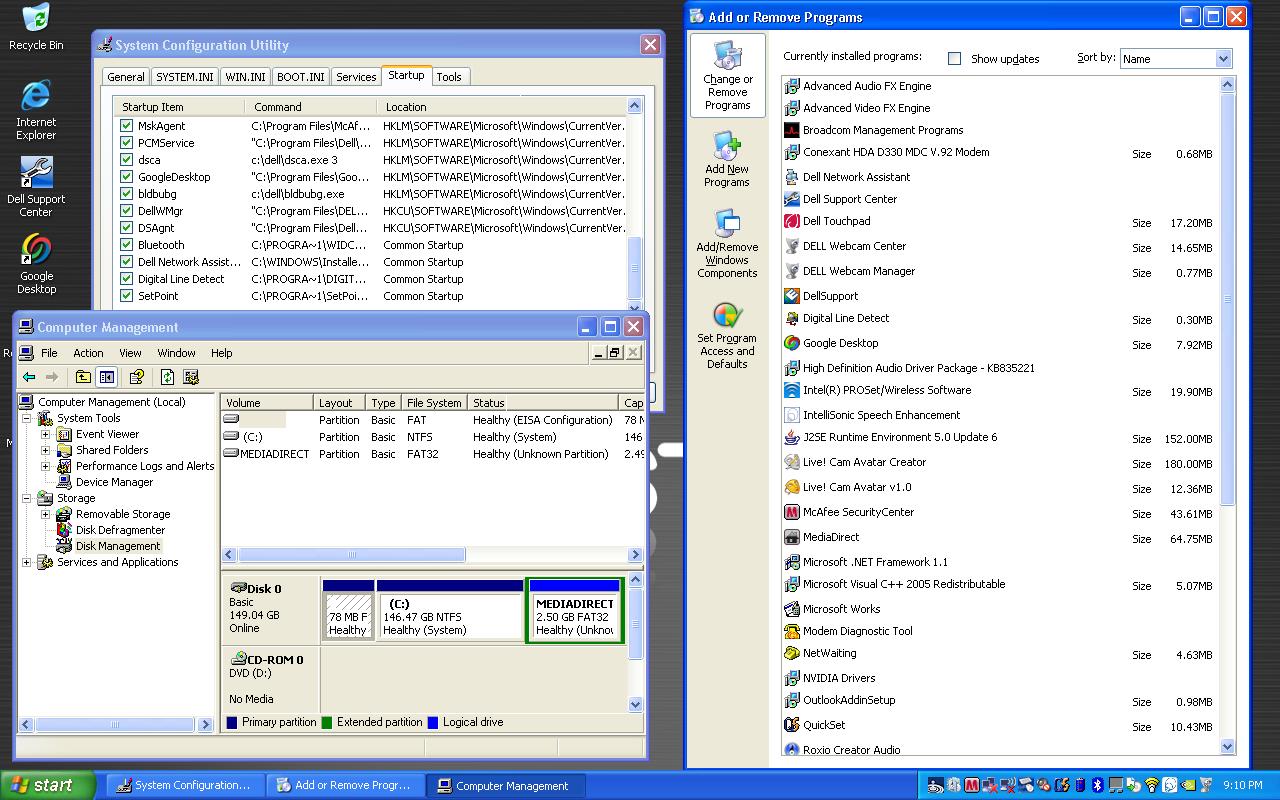Image resolution: width=1280 pixels, height=800 pixels.
Task: Click the Start button
Action: pos(47,785)
